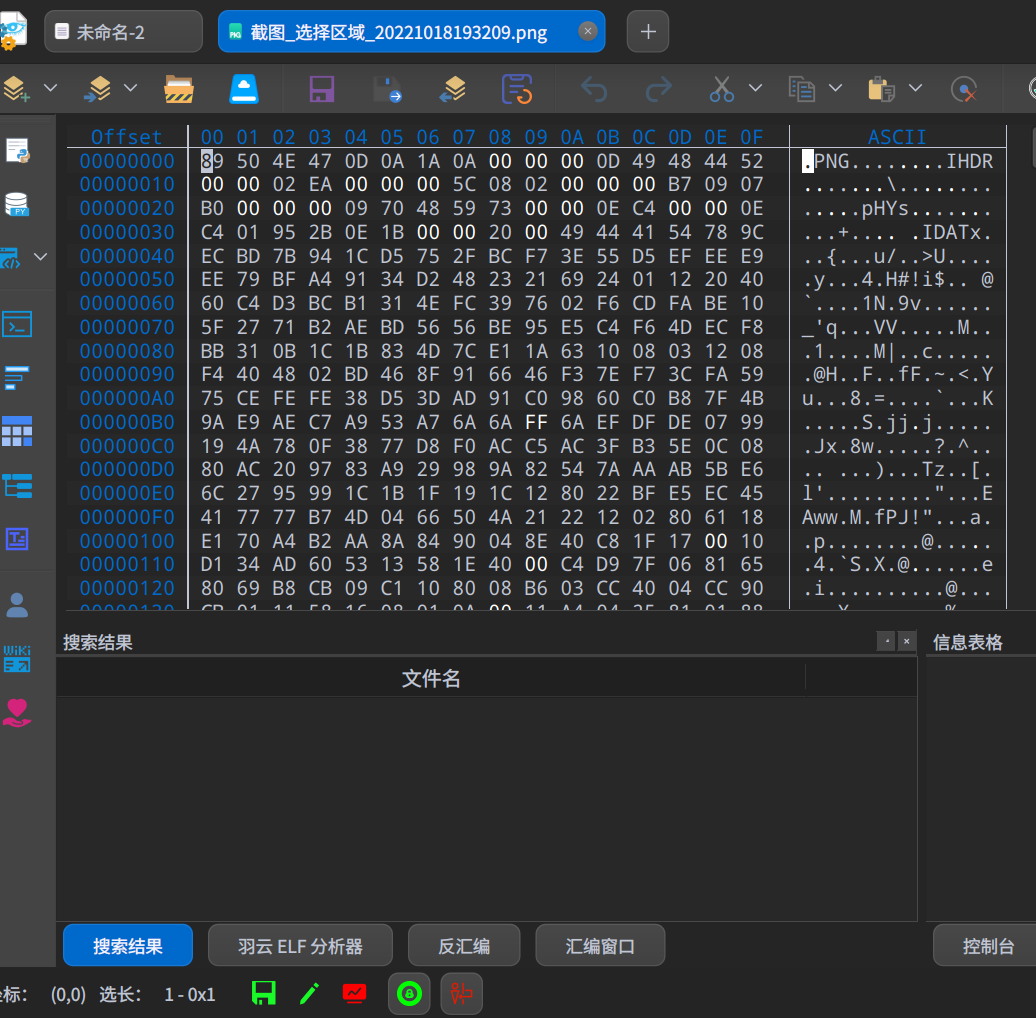This screenshot has height=1018, width=1036.
Task: Click the WiKi icon in sidebar
Action: click(x=17, y=658)
